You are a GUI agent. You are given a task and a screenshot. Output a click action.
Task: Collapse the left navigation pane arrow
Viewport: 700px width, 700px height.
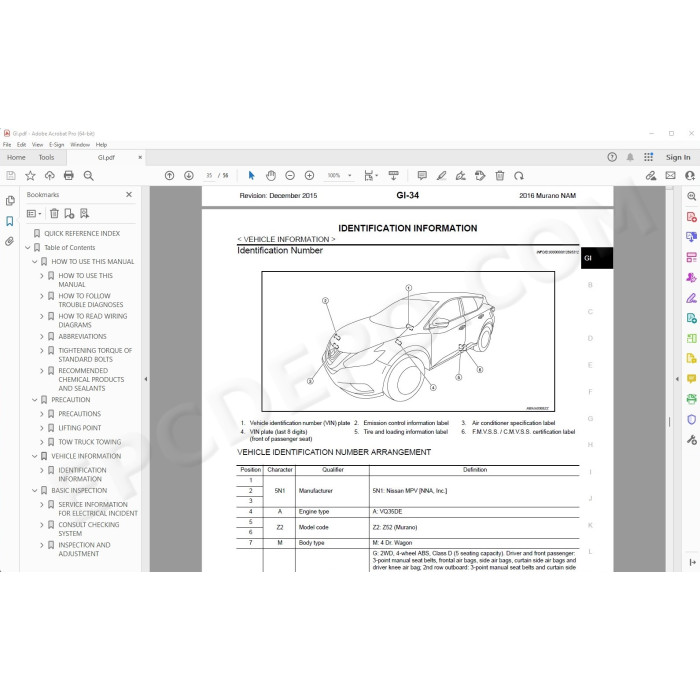point(146,379)
